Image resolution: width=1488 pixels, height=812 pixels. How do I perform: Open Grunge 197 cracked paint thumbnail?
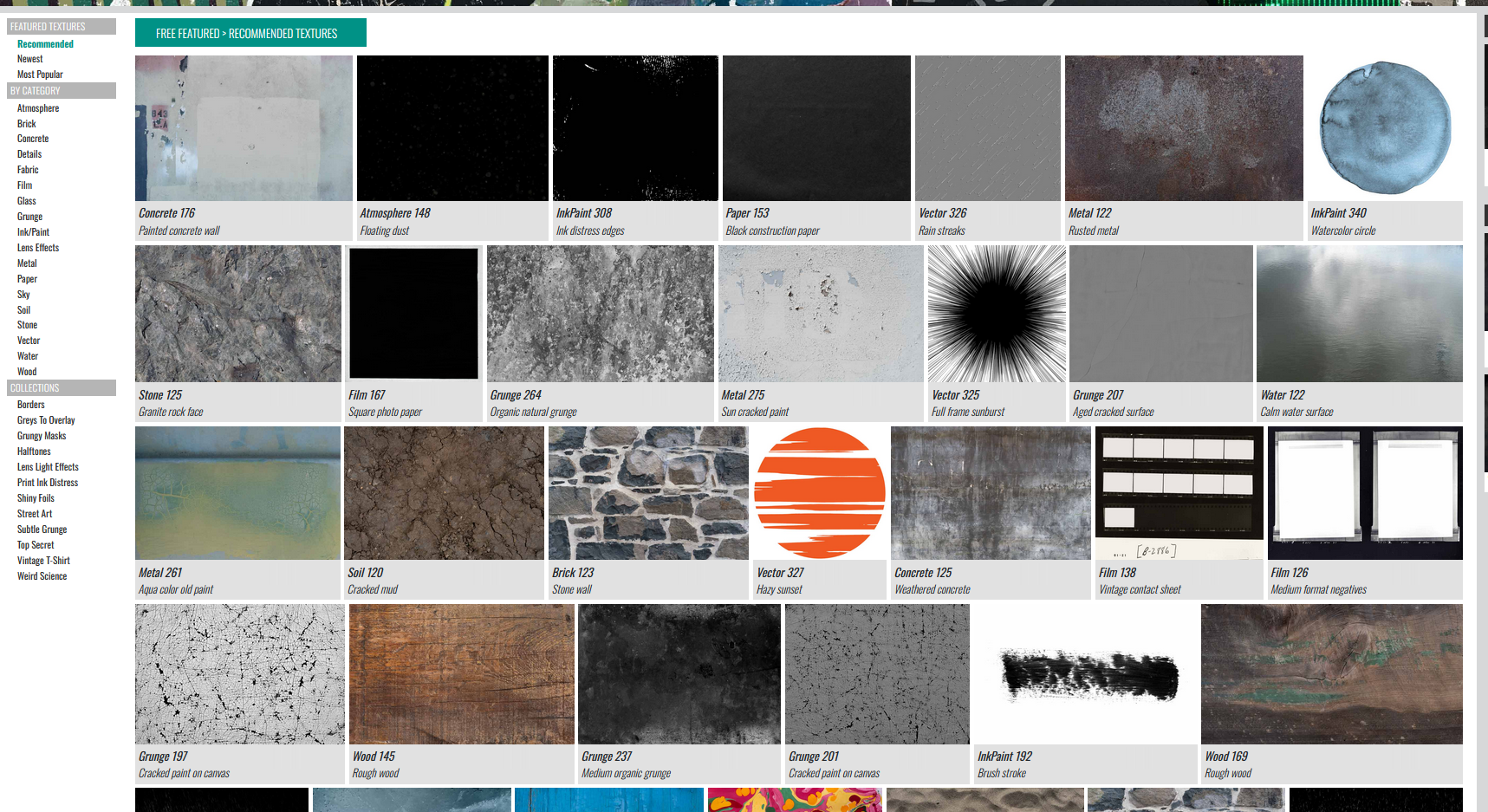(240, 674)
